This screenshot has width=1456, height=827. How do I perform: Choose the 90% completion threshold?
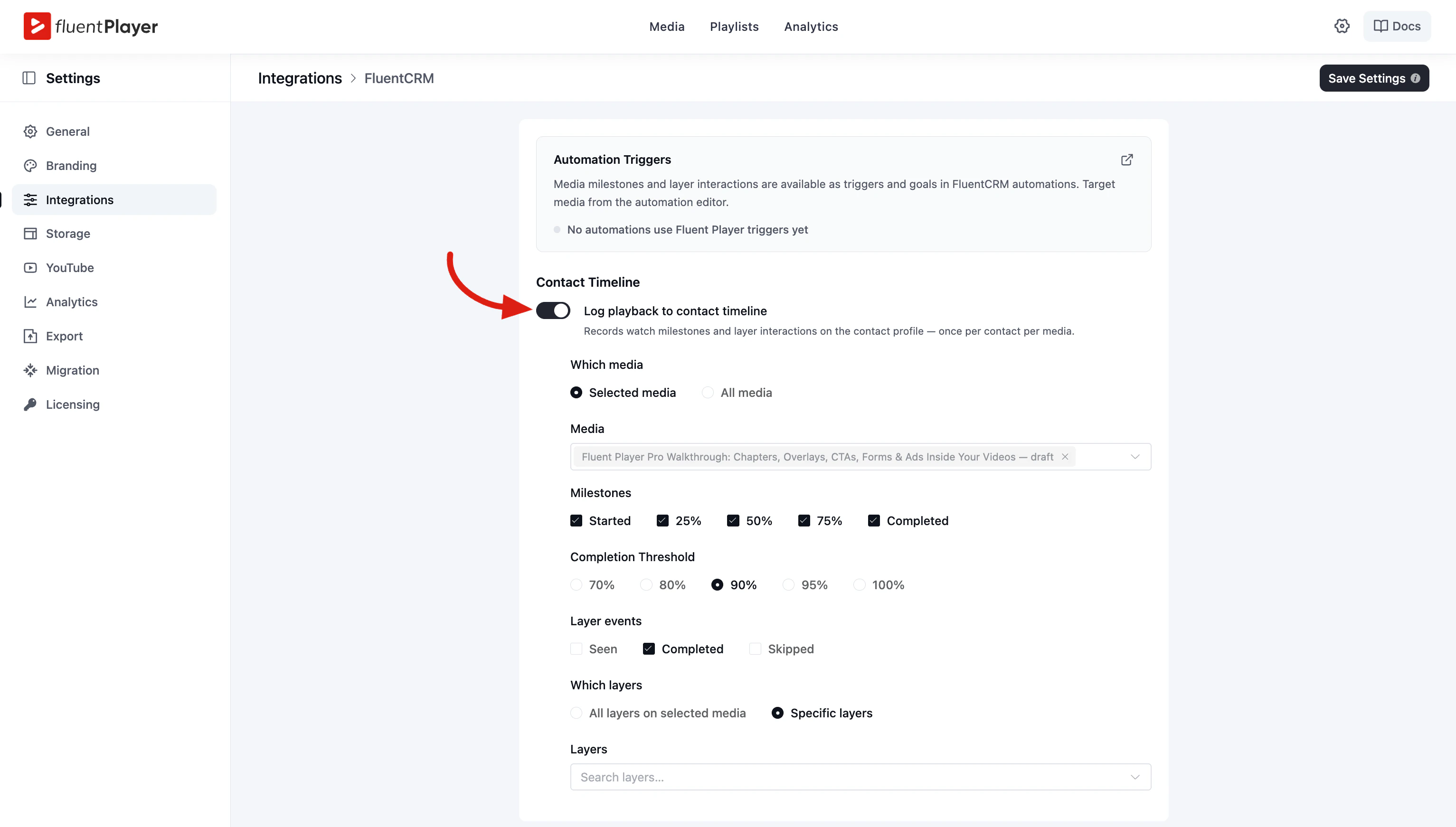[717, 584]
